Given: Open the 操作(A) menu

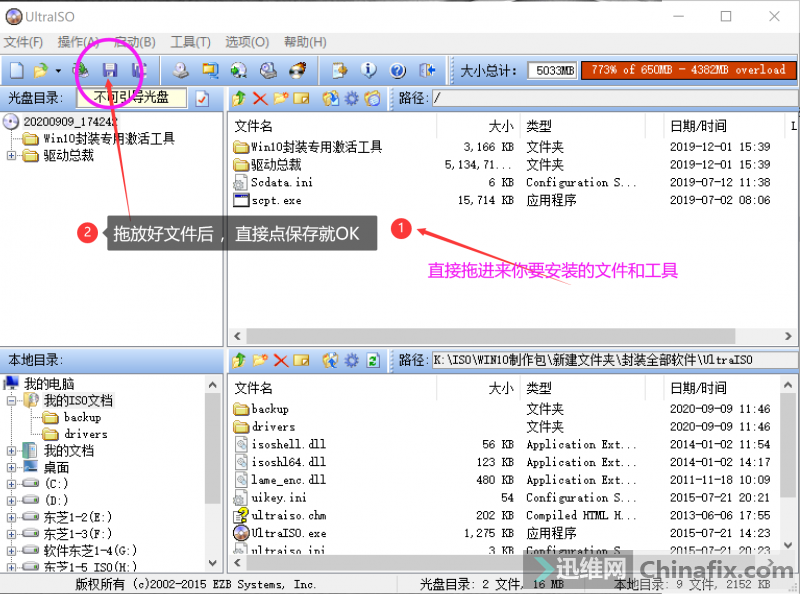Looking at the screenshot, I should [78, 42].
